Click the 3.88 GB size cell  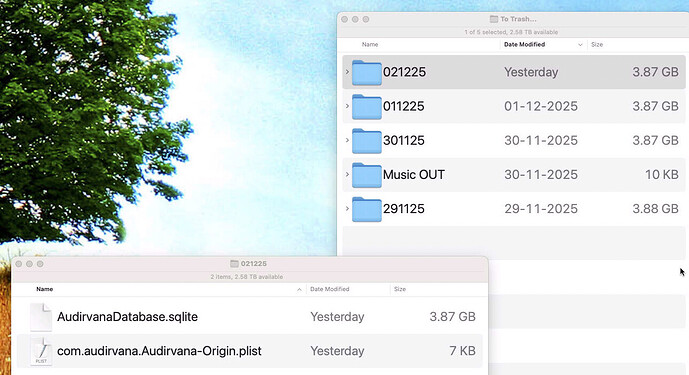pyautogui.click(x=655, y=209)
